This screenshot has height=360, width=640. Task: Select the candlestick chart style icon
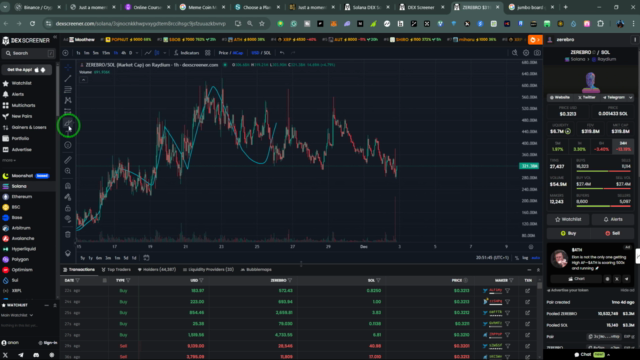coord(157,53)
